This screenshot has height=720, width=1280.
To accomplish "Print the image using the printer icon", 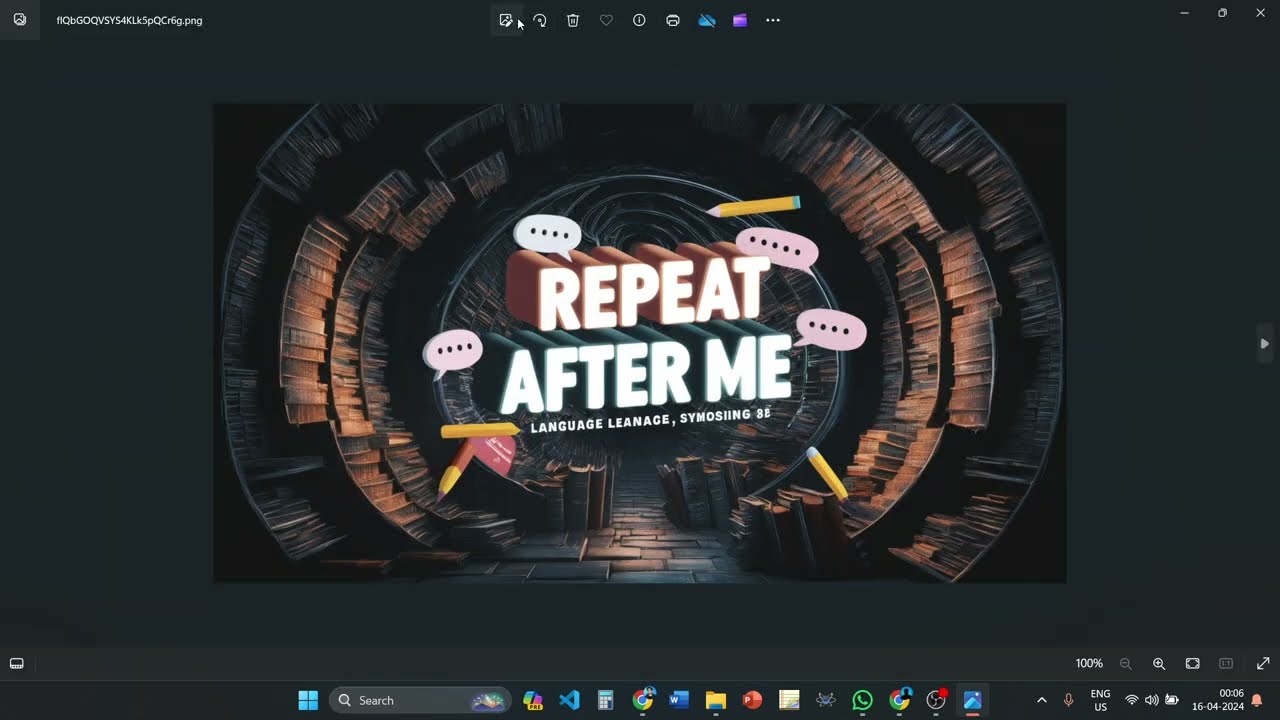I will pos(673,20).
